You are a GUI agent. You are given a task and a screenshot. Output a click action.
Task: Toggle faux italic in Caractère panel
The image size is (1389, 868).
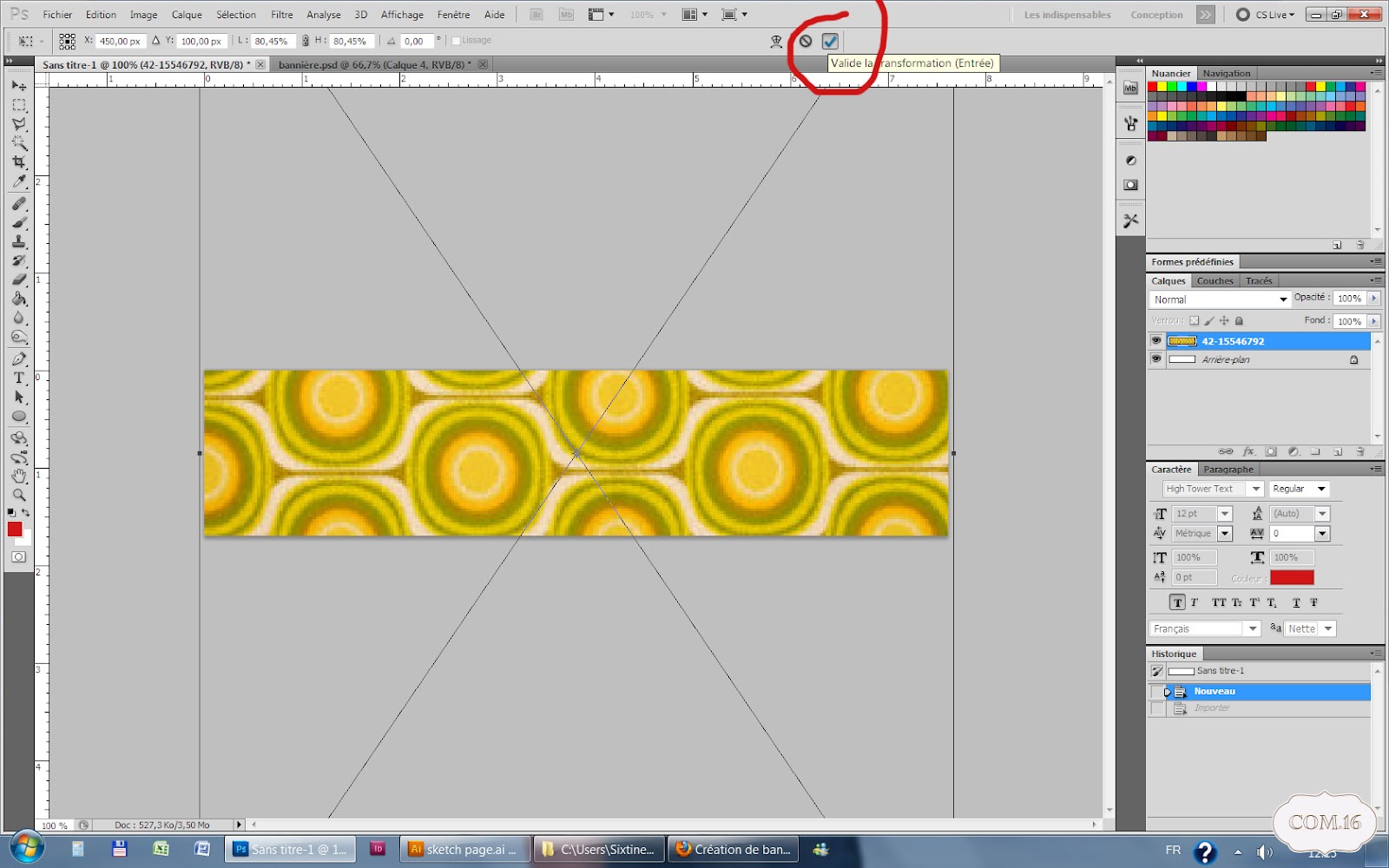click(1195, 602)
